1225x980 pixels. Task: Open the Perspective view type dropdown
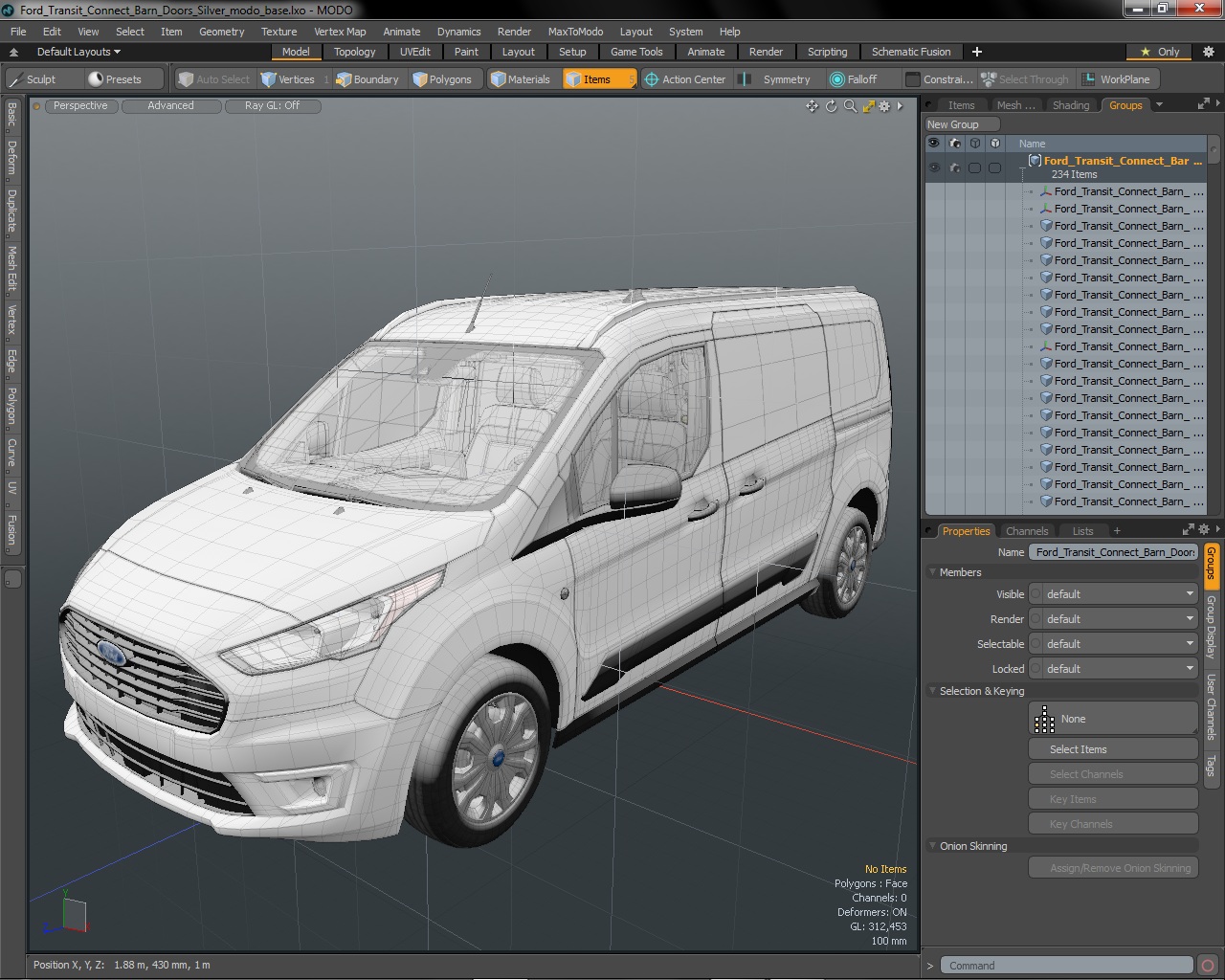click(x=80, y=106)
